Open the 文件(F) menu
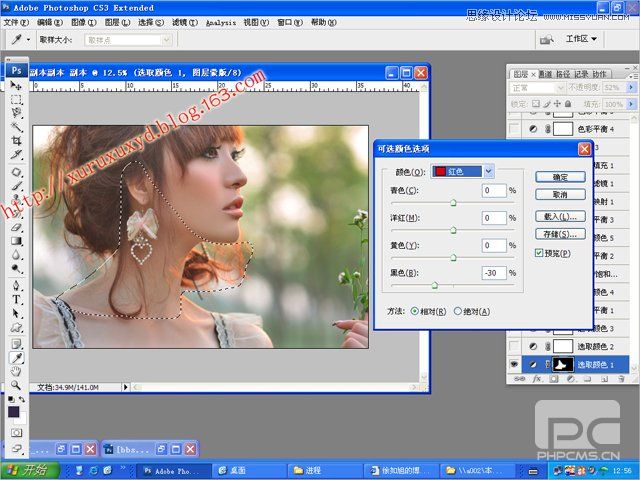 click(x=16, y=22)
